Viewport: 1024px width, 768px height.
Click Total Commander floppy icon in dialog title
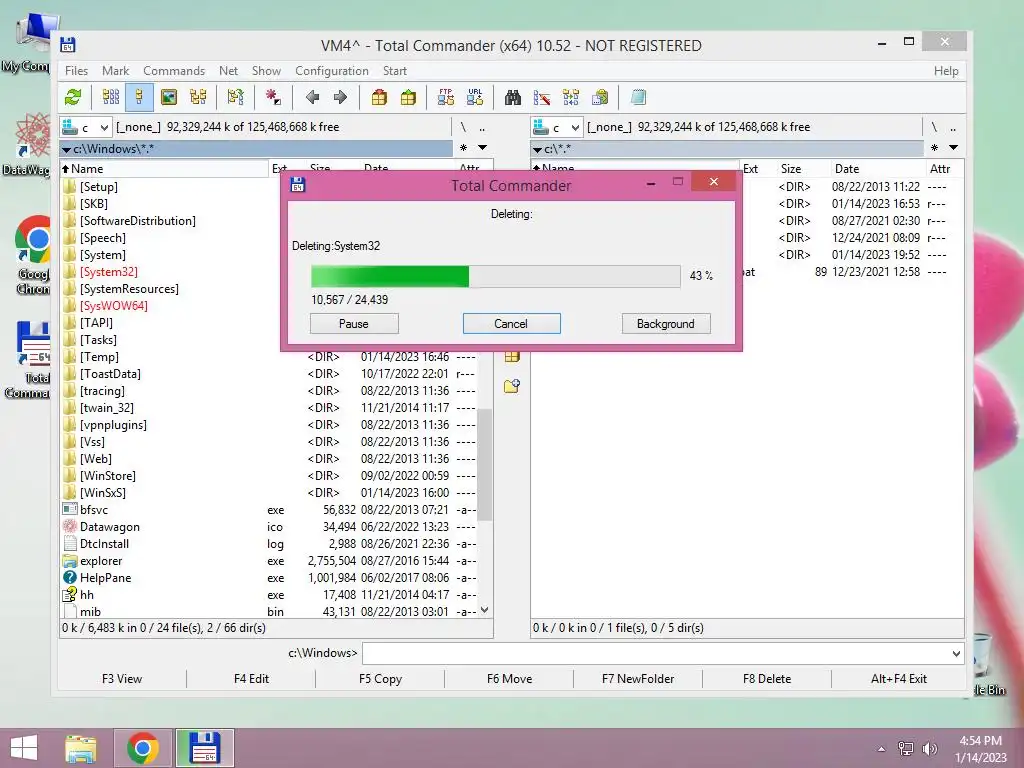298,185
